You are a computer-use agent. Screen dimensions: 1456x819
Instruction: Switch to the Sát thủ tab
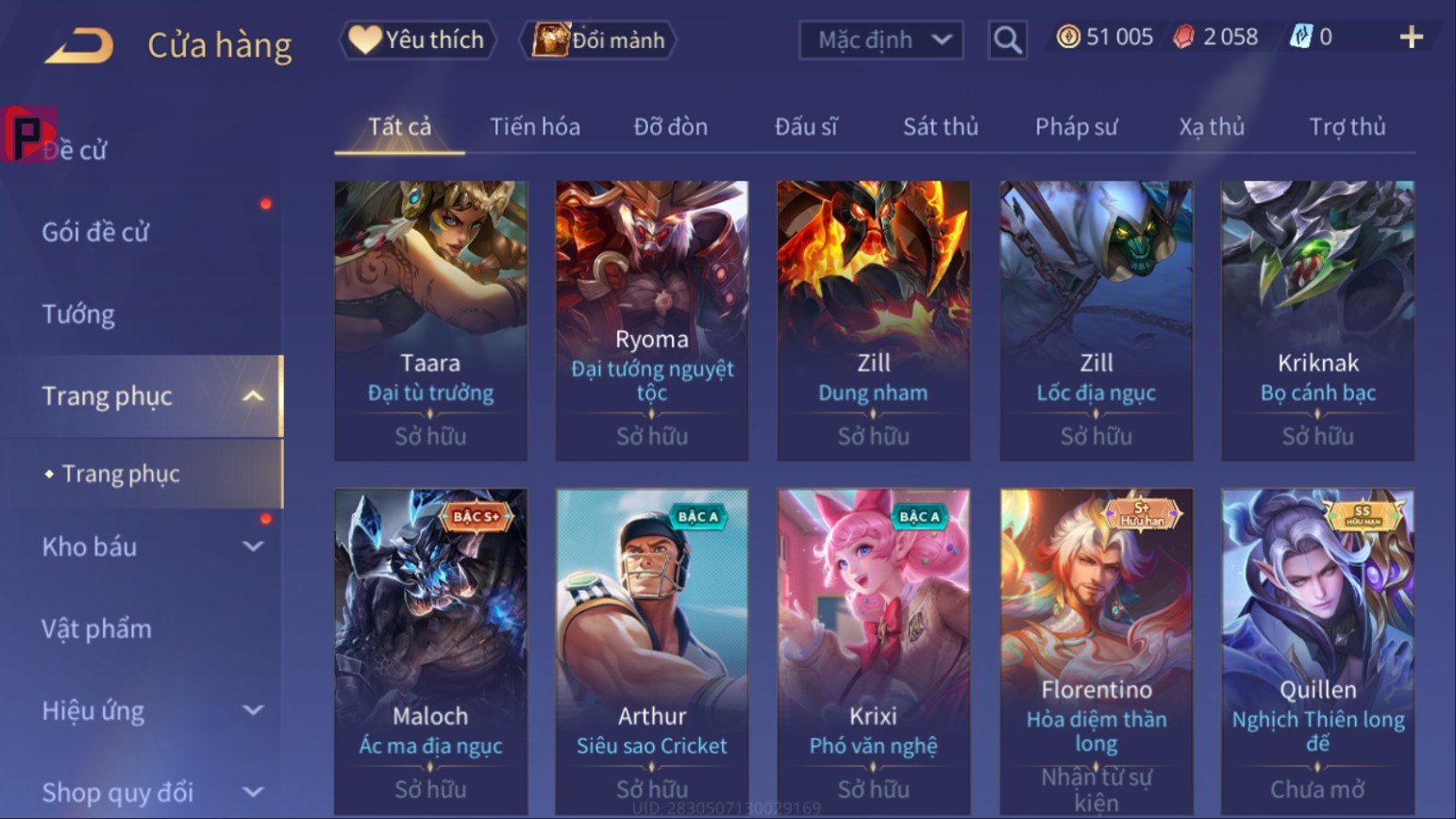(x=940, y=126)
